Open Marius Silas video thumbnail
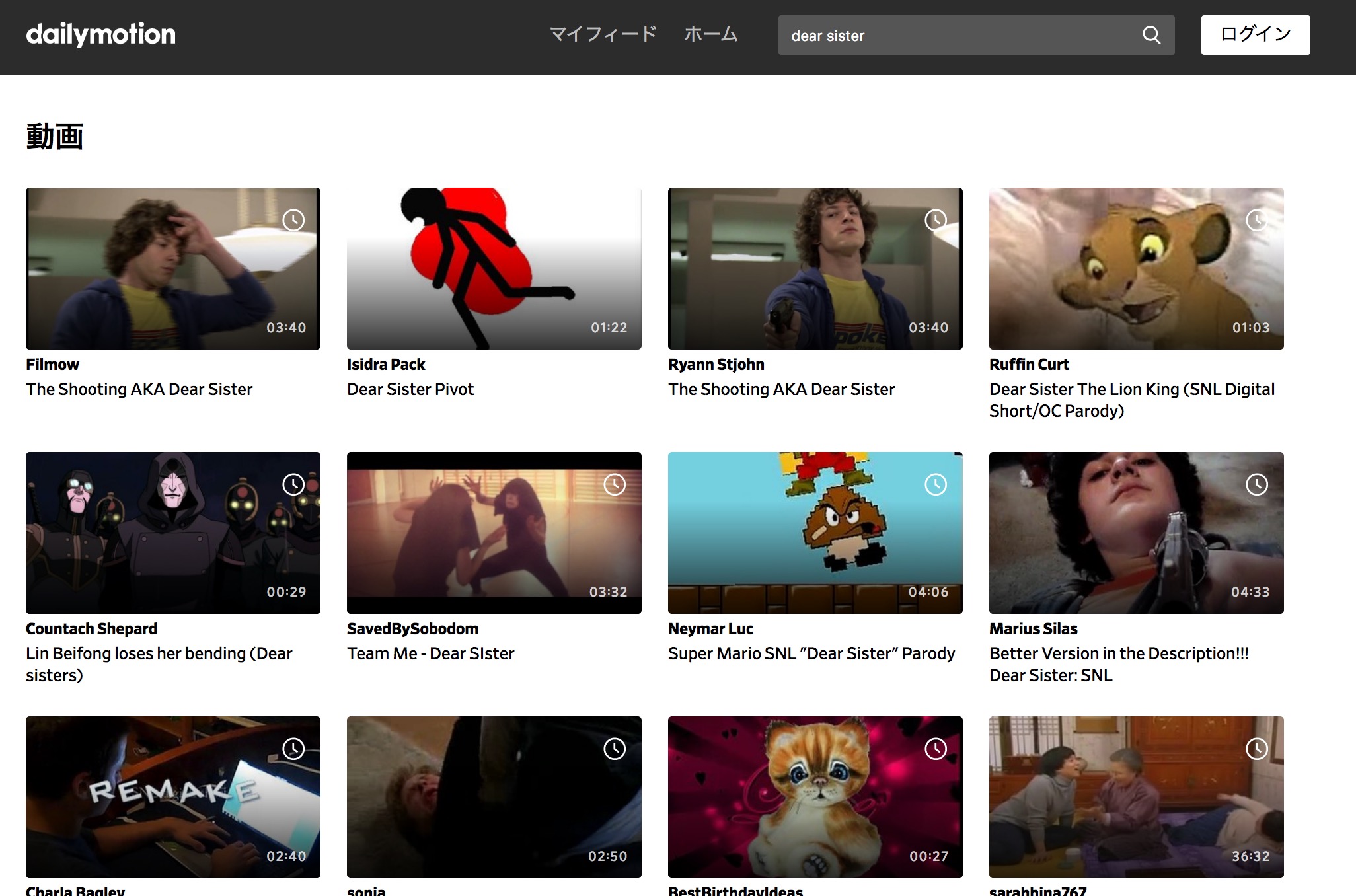The width and height of the screenshot is (1356, 896). click(x=1137, y=533)
